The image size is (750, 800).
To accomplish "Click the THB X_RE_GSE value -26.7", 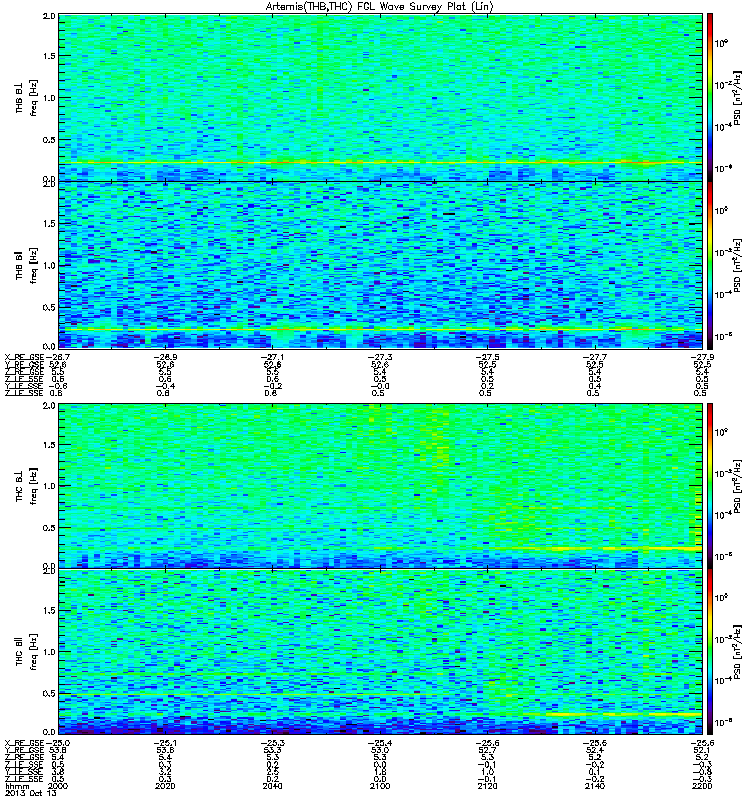I will click(57, 357).
